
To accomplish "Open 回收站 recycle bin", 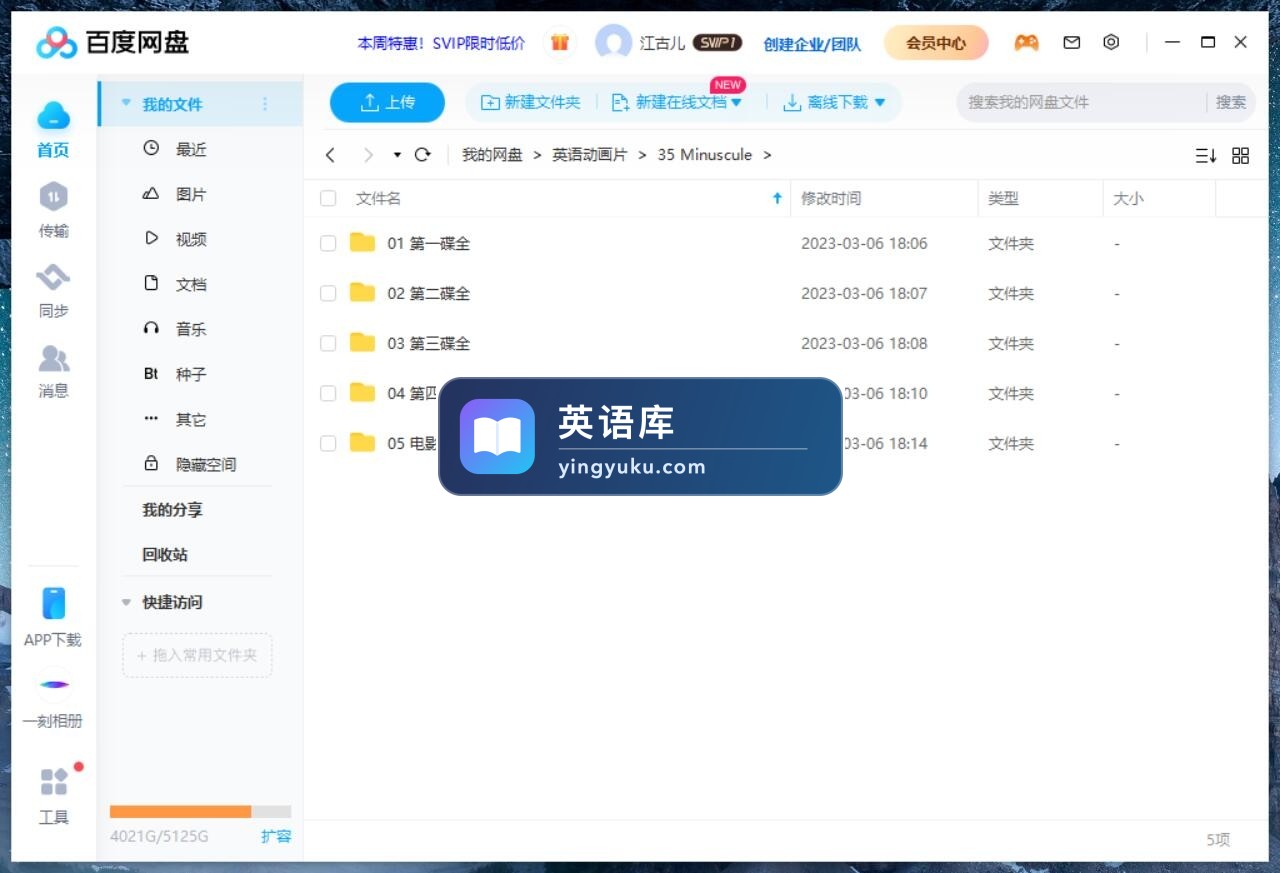I will [165, 554].
